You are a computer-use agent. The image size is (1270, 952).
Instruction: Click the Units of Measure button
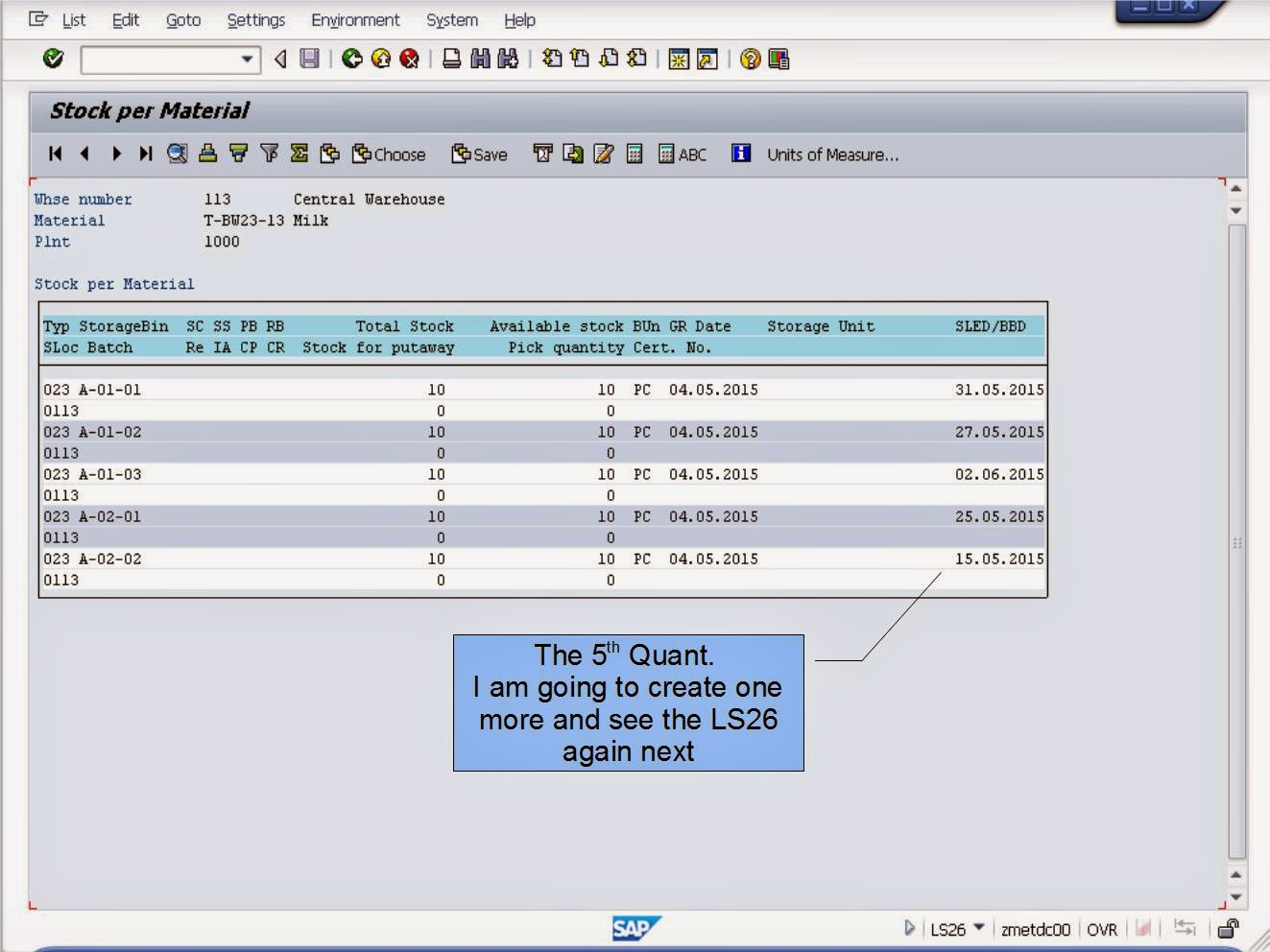[830, 154]
